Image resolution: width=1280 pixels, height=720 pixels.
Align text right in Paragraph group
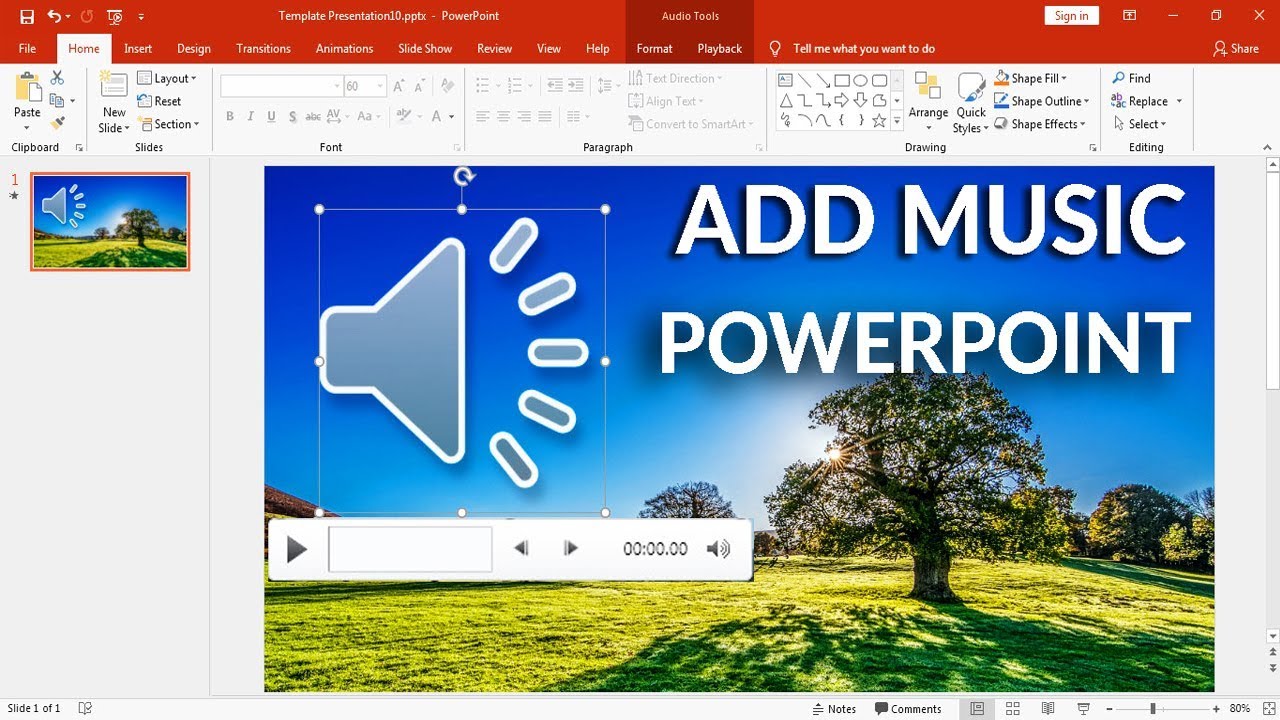tap(524, 116)
